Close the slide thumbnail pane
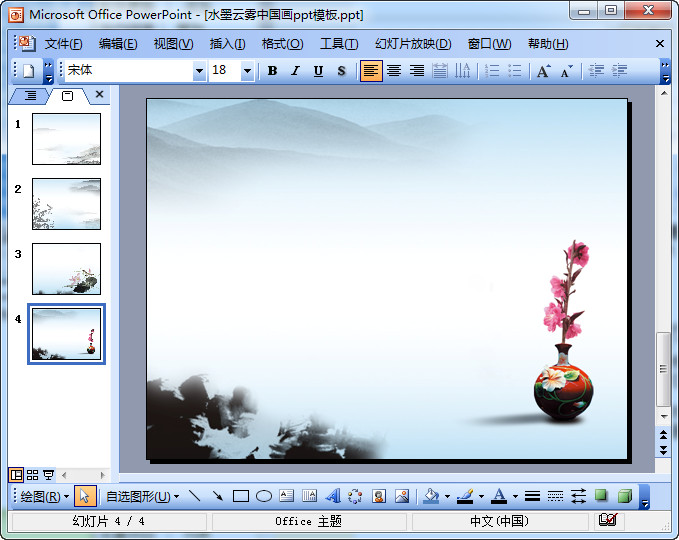This screenshot has width=679, height=540. coord(100,94)
